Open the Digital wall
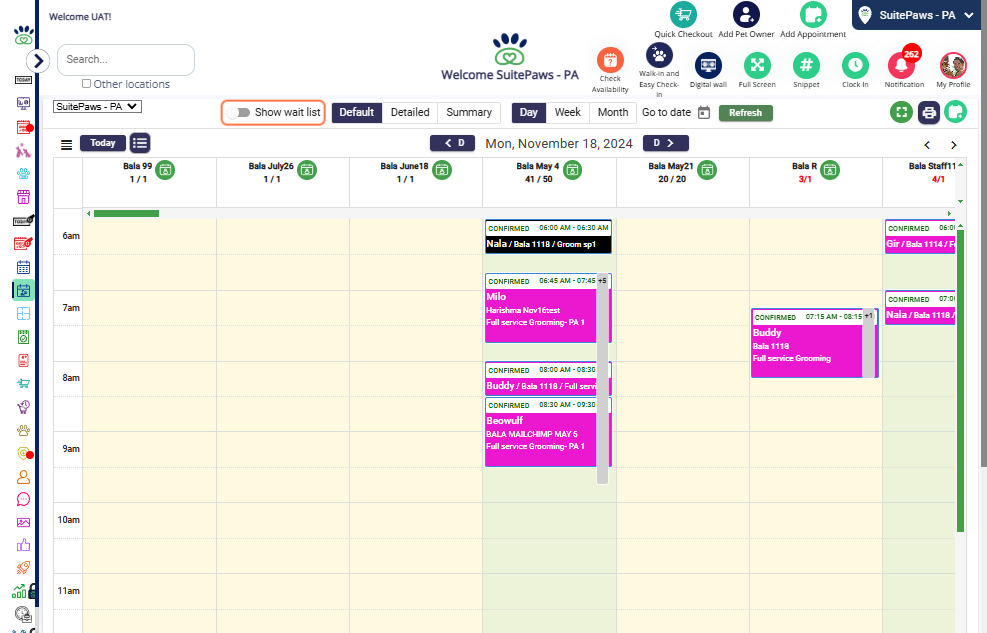 (x=708, y=65)
